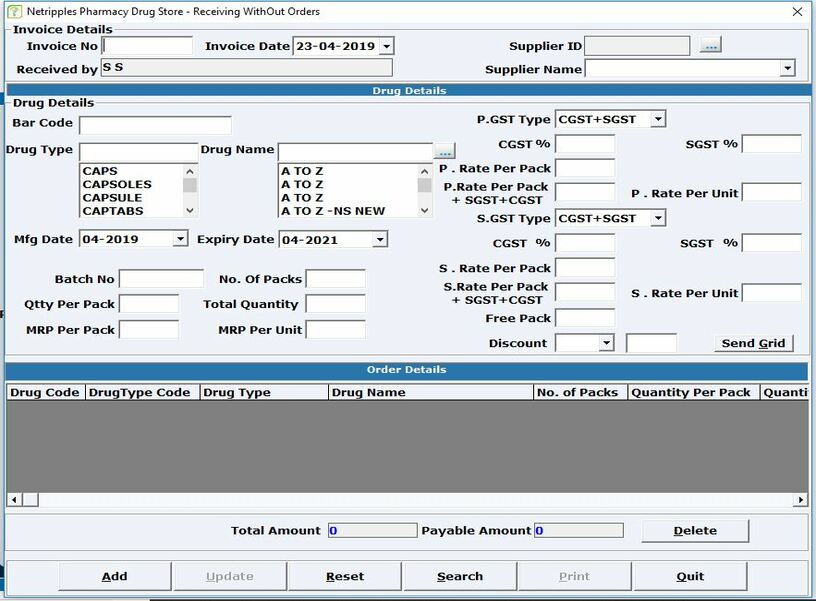
Task: Open the Invoice Date dropdown calendar
Action: click(x=386, y=46)
